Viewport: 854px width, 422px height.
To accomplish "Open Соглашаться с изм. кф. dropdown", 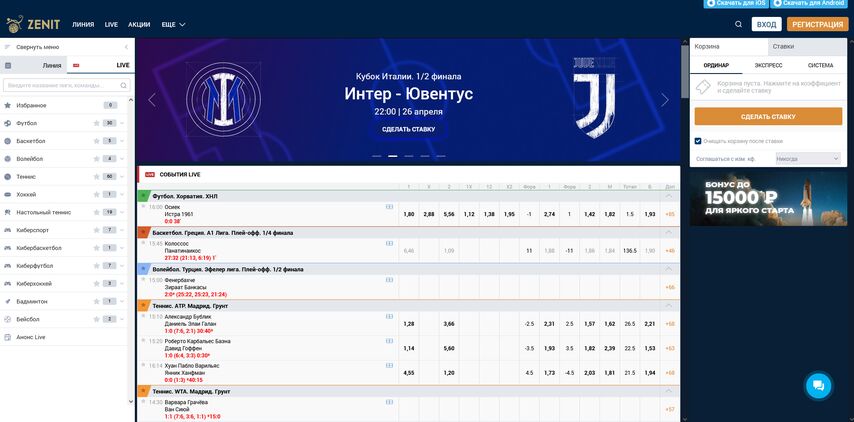I will [x=808, y=159].
